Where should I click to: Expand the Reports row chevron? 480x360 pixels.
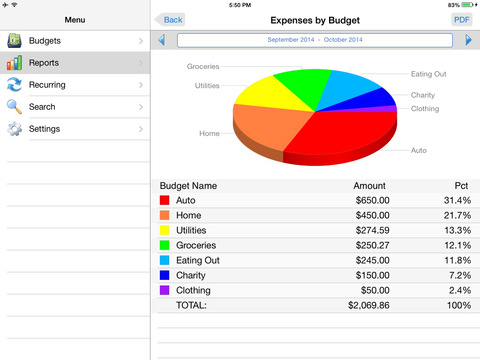[141, 63]
